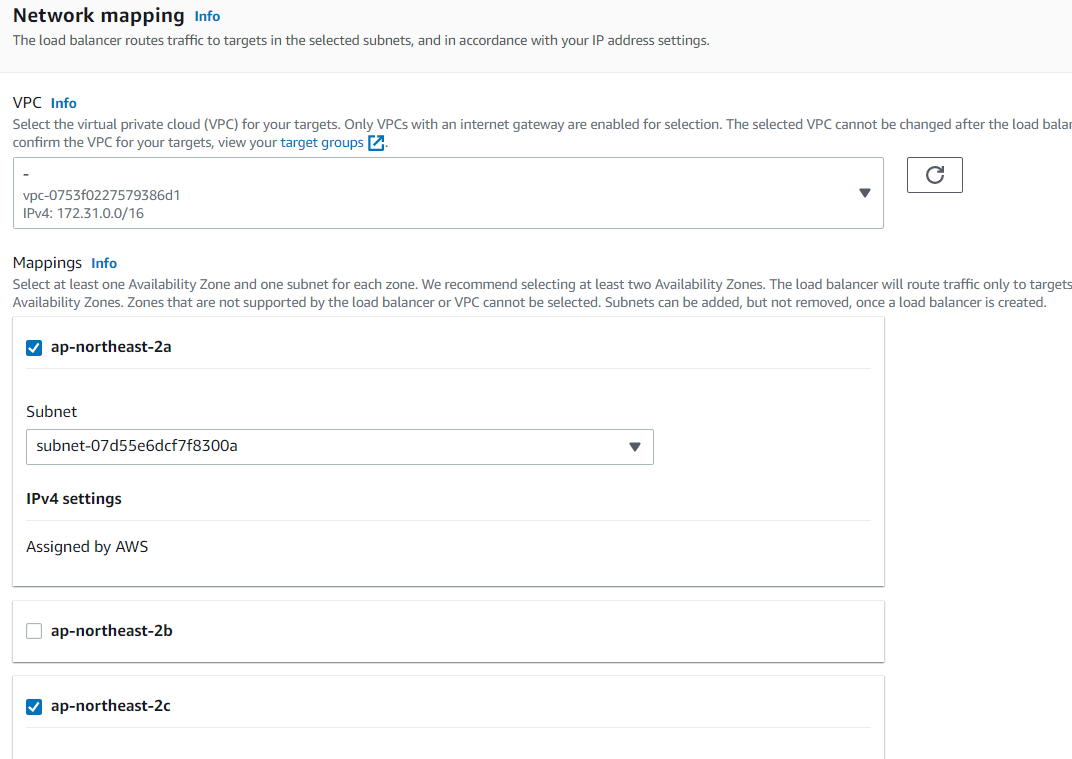The width and height of the screenshot is (1072, 759).
Task: Click the ap-northeast-2c zone label text
Action: pyautogui.click(x=111, y=706)
